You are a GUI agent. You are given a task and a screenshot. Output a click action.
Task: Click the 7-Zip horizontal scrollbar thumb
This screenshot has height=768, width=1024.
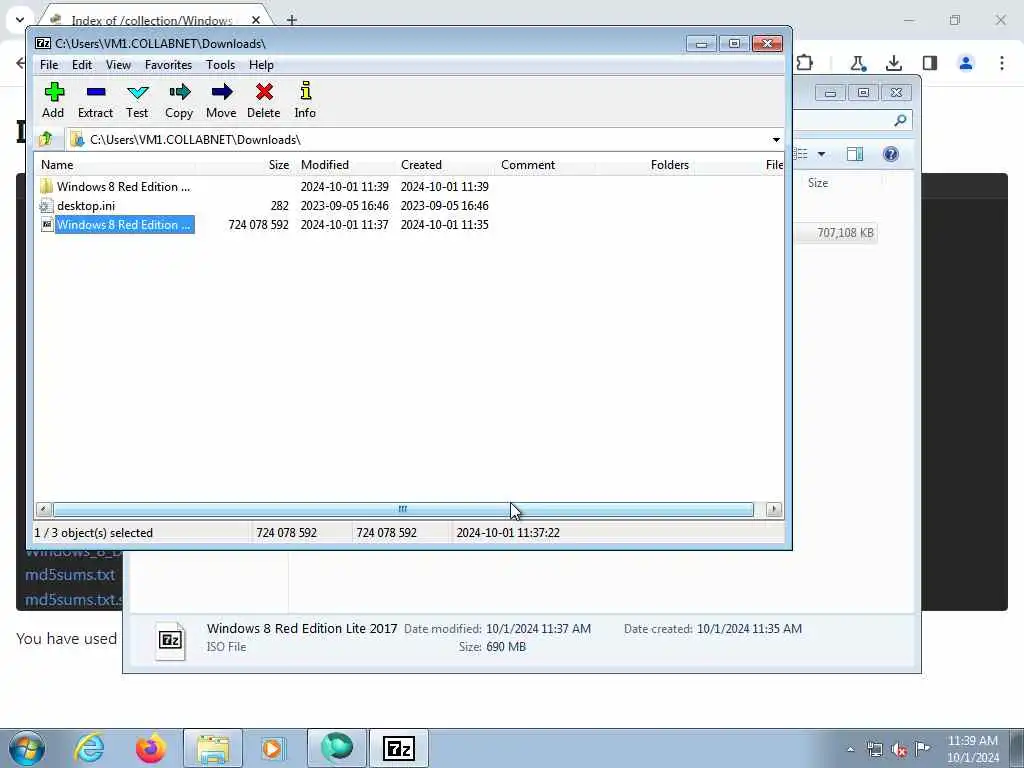pos(403,509)
